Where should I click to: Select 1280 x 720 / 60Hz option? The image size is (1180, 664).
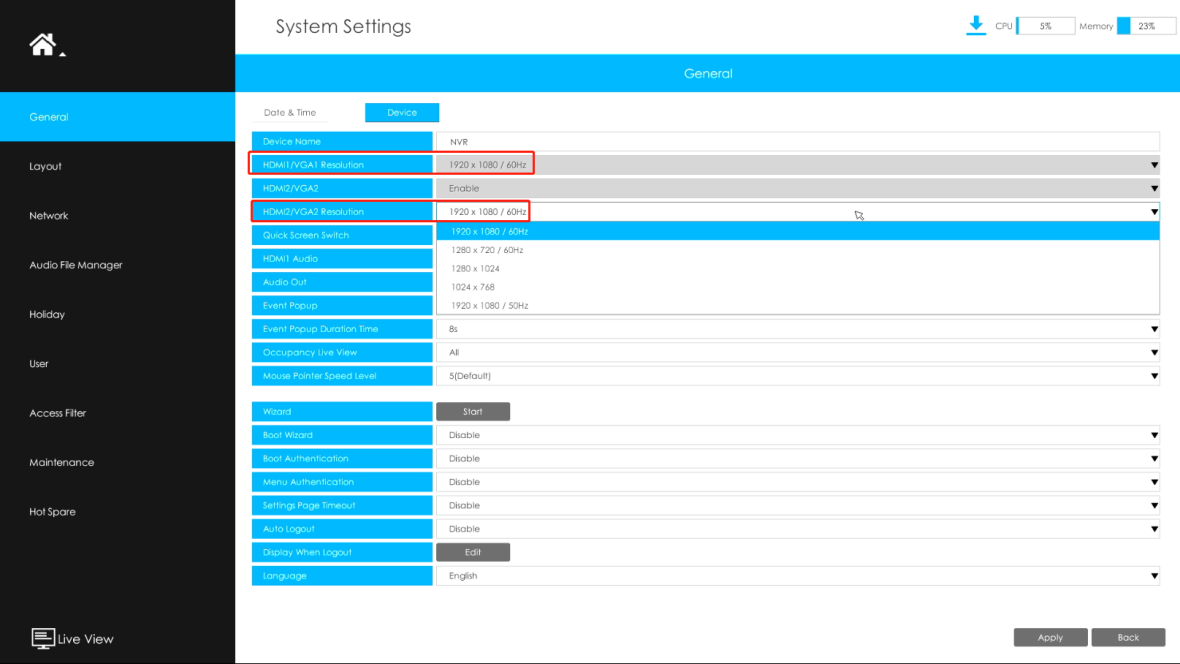[798, 250]
